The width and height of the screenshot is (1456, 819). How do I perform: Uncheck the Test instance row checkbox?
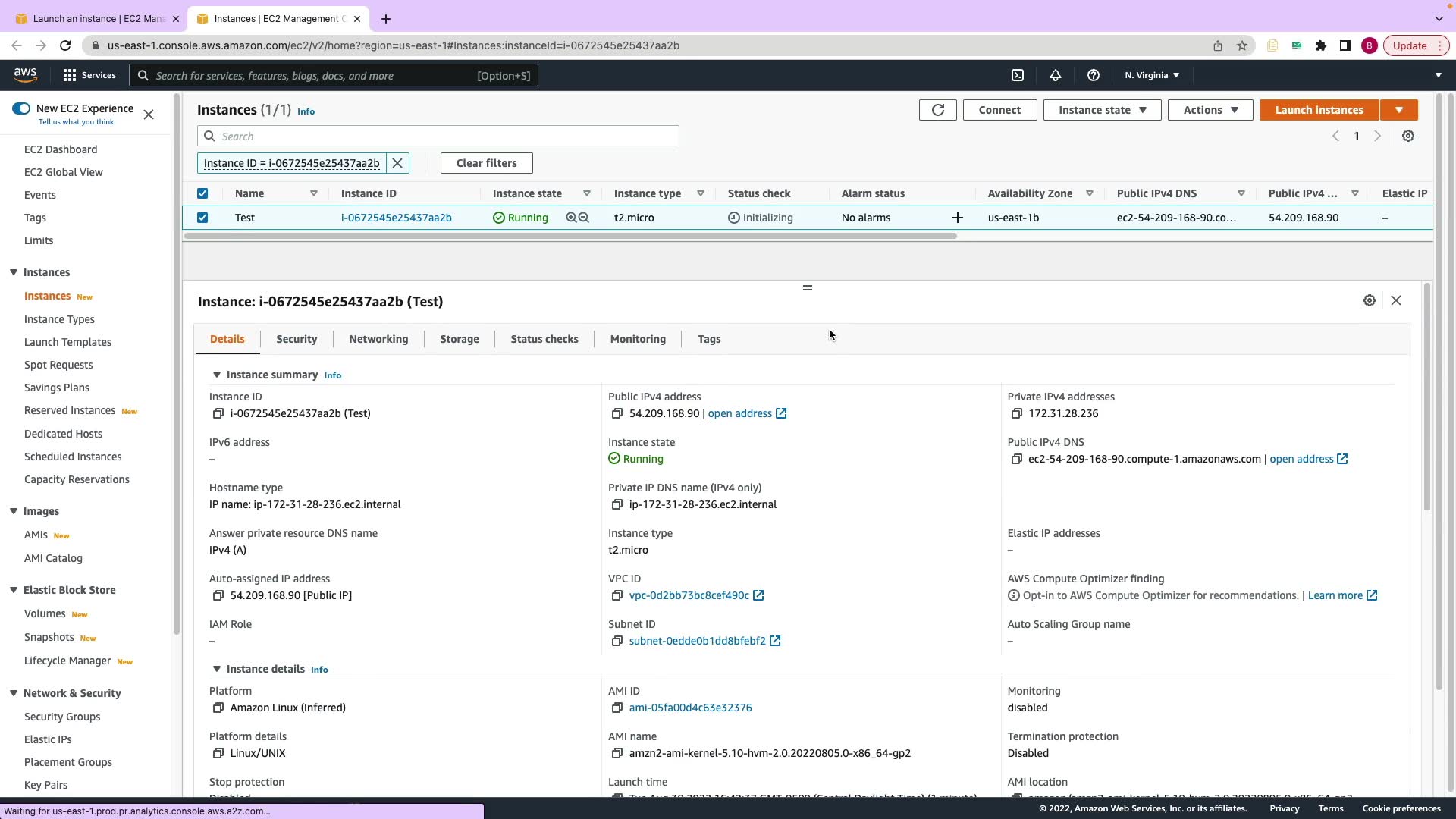point(202,218)
